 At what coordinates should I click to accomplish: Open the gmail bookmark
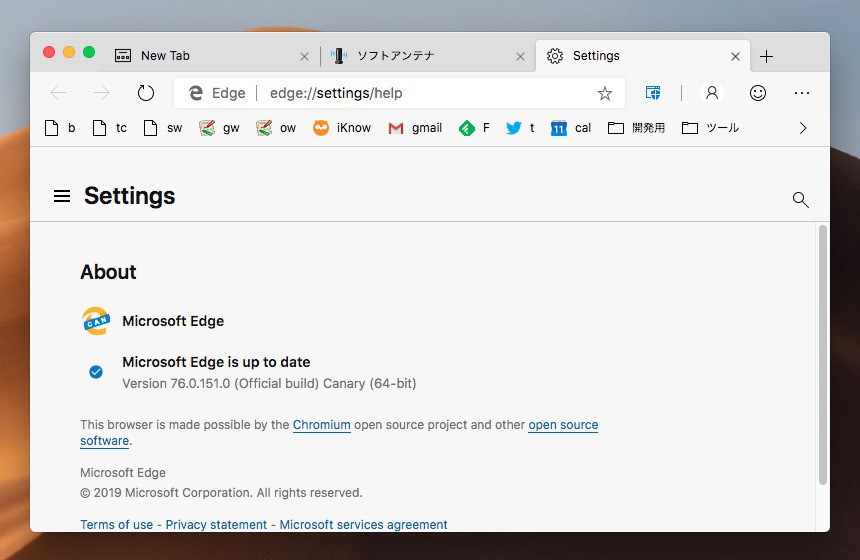415,128
